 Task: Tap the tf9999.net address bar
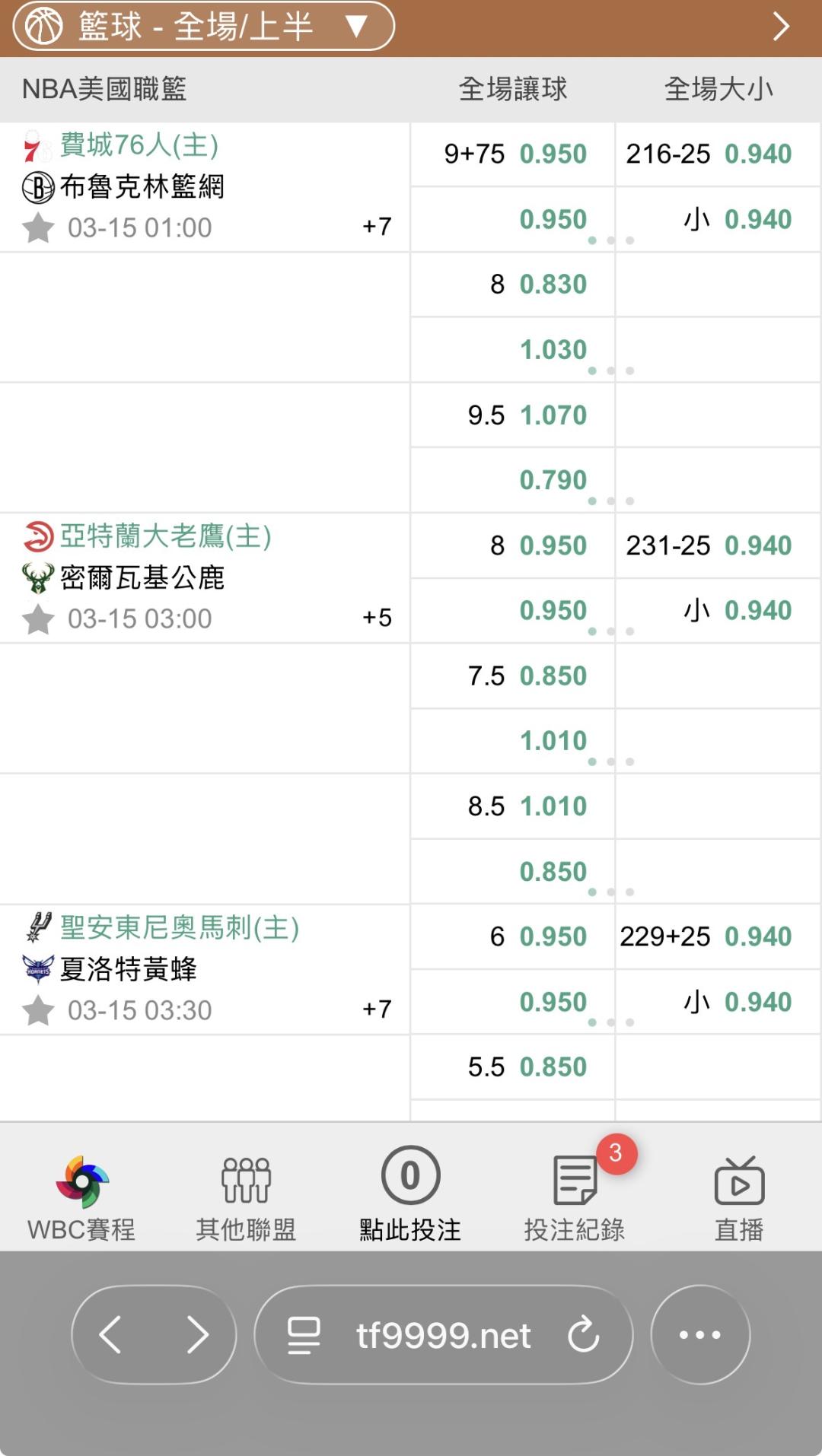click(443, 1334)
